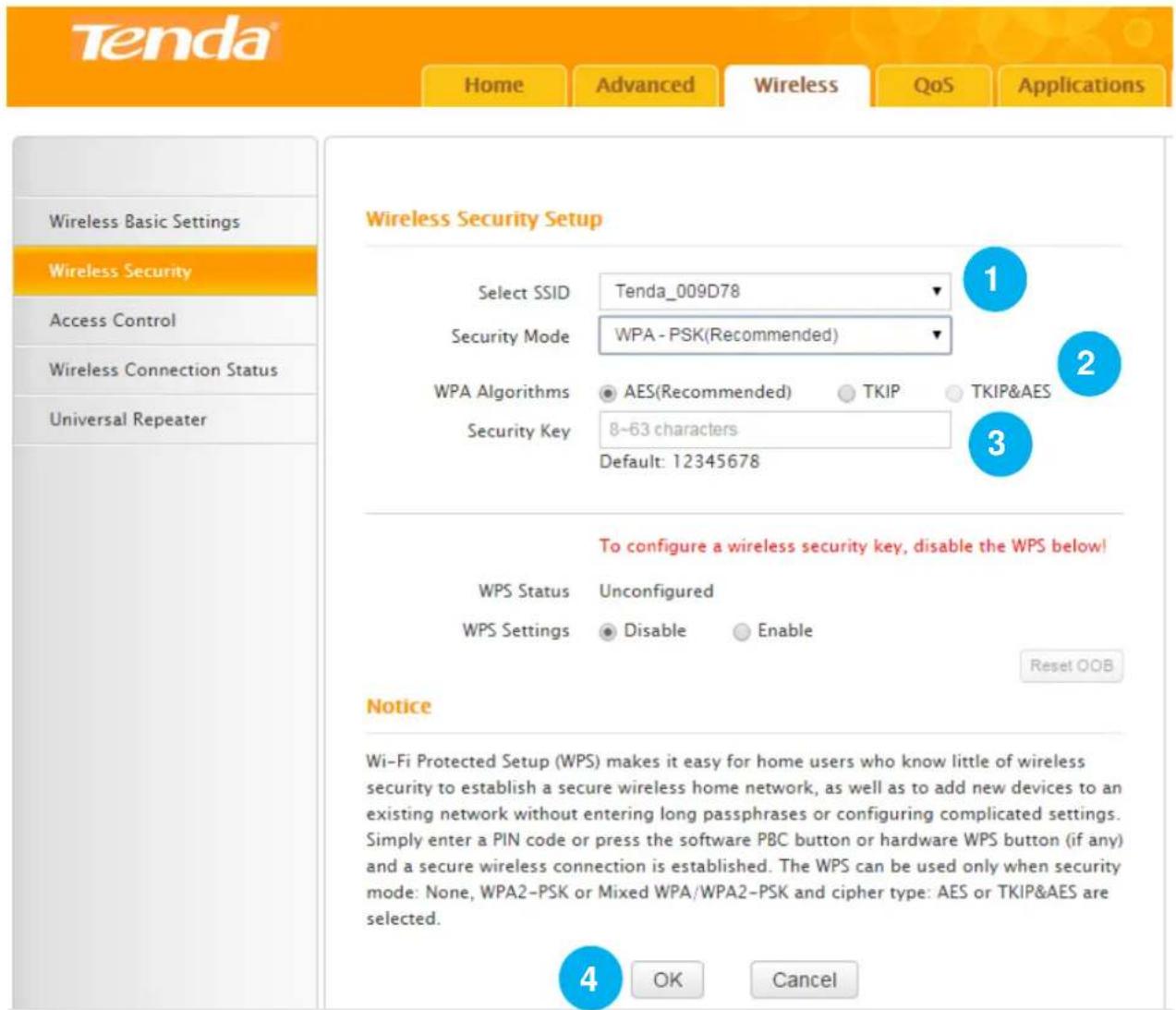
Task: Expand the Select SSID dropdown
Action: [775, 291]
